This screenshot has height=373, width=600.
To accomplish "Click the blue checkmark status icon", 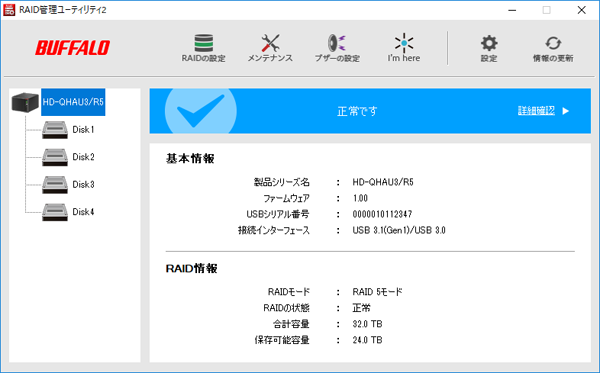I will (201, 111).
